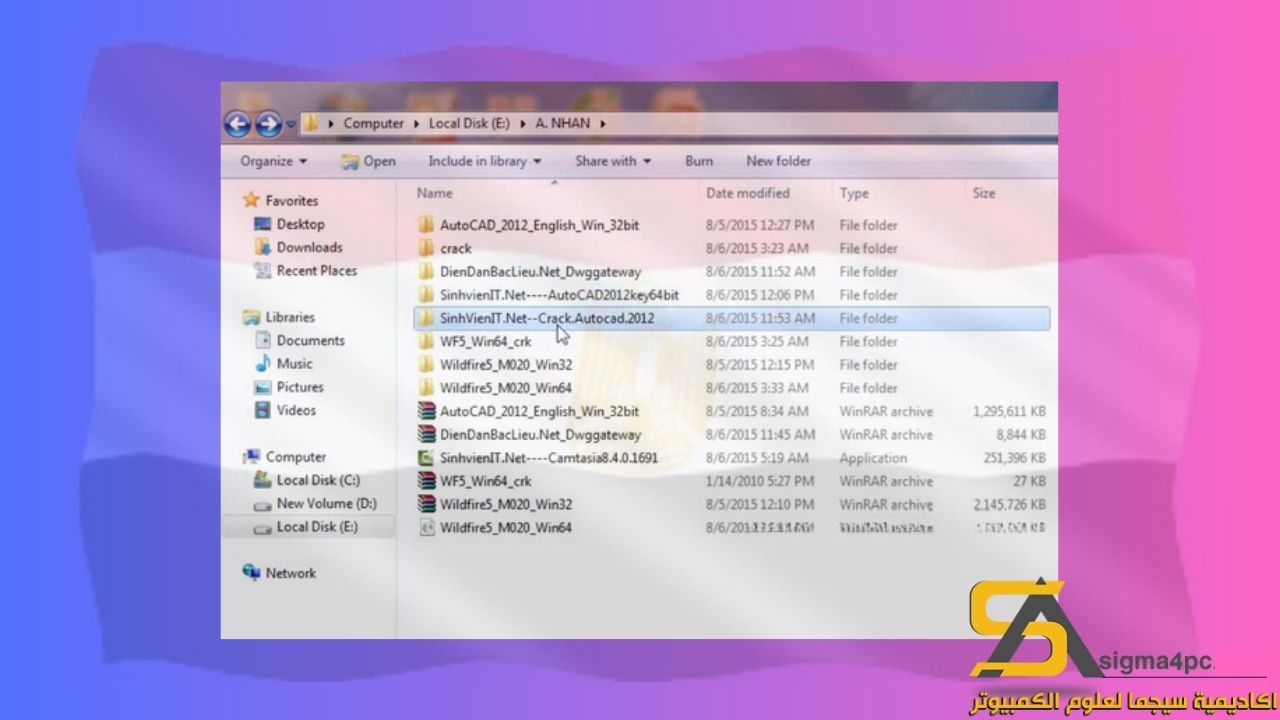Click the Forward navigation arrow button
Viewport: 1280px width, 720px height.
pyautogui.click(x=268, y=124)
